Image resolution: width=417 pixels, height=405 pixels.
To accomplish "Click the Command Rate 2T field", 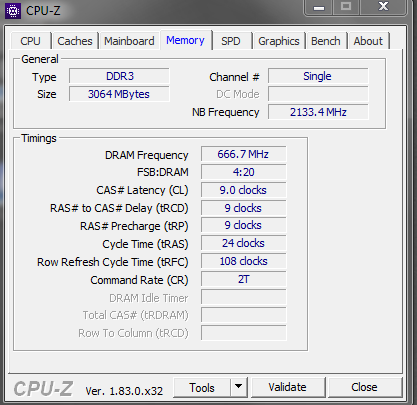I will 243,279.
